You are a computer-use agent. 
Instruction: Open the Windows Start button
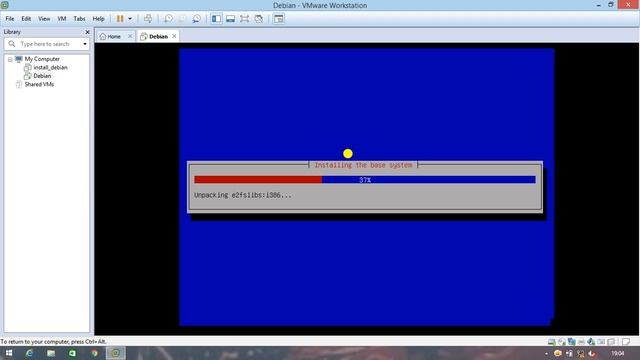click(9, 353)
